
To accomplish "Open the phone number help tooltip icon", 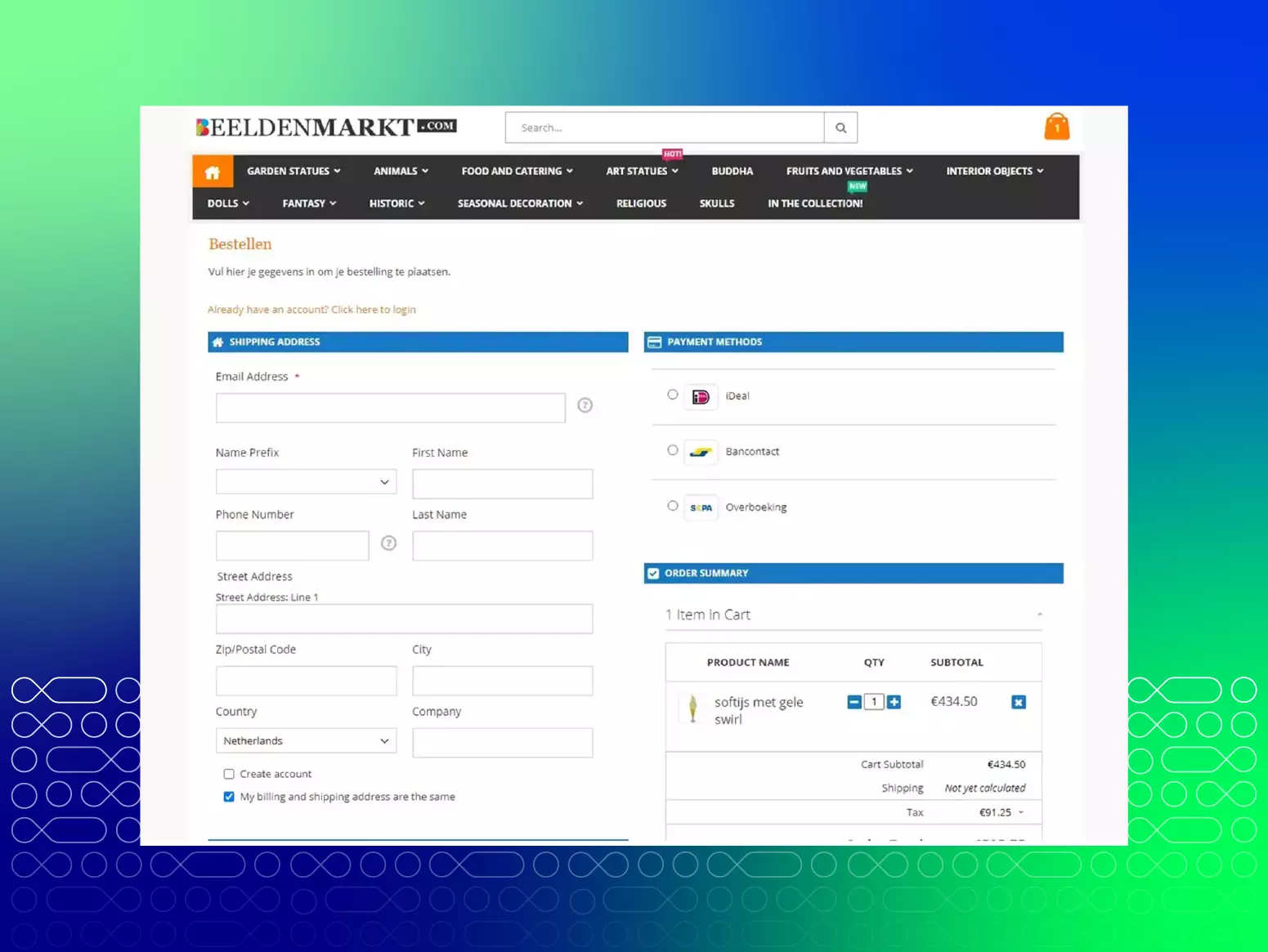I will pos(388,543).
